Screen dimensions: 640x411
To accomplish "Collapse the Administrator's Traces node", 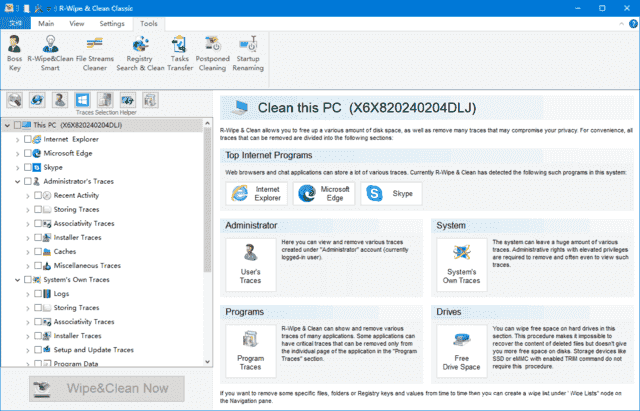I will 17,181.
